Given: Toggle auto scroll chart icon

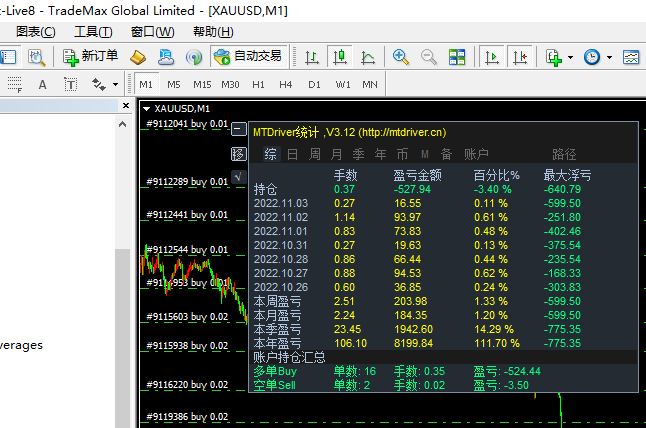Looking at the screenshot, I should pyautogui.click(x=492, y=56).
